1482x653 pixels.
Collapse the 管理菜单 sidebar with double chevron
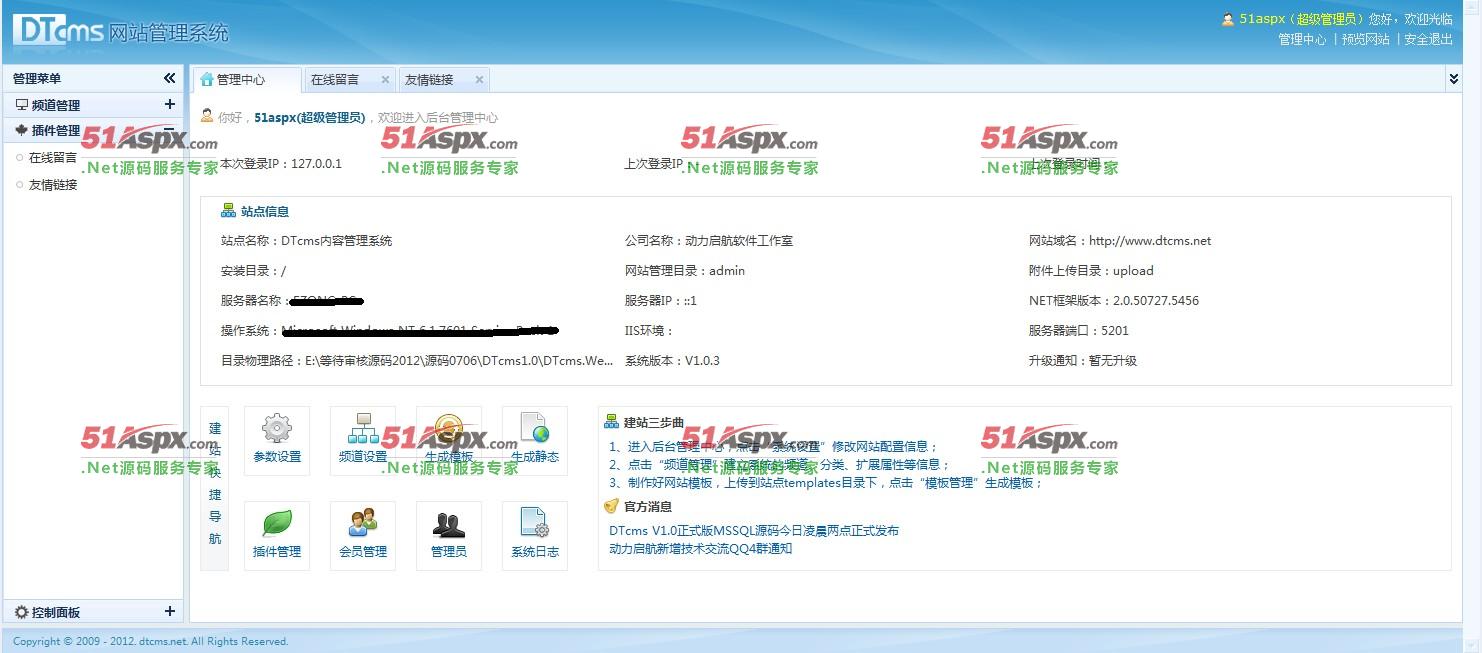click(x=170, y=78)
